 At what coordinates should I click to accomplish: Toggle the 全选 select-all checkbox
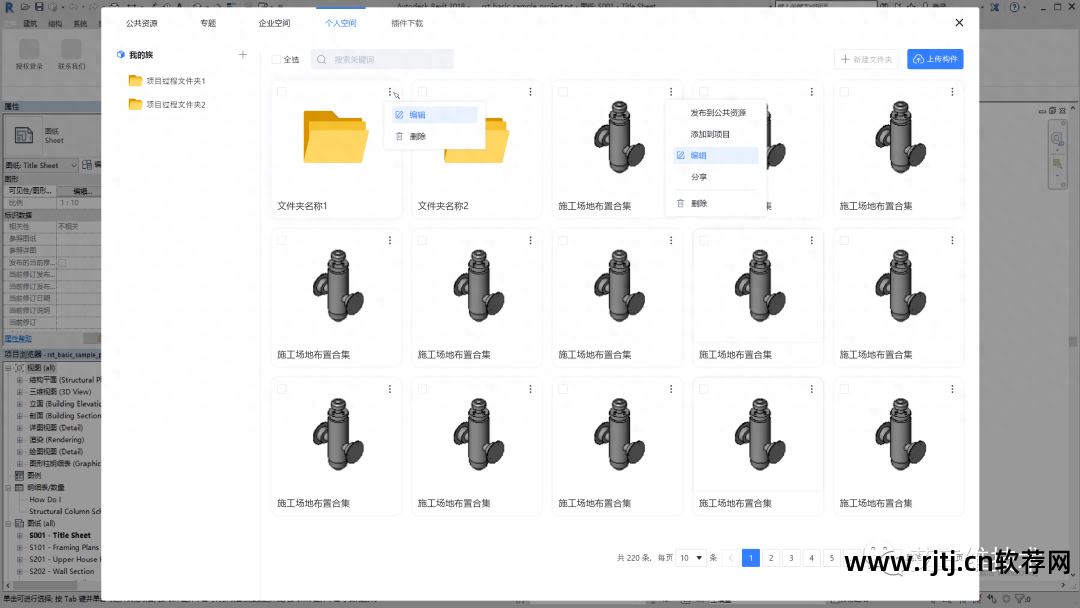click(278, 59)
